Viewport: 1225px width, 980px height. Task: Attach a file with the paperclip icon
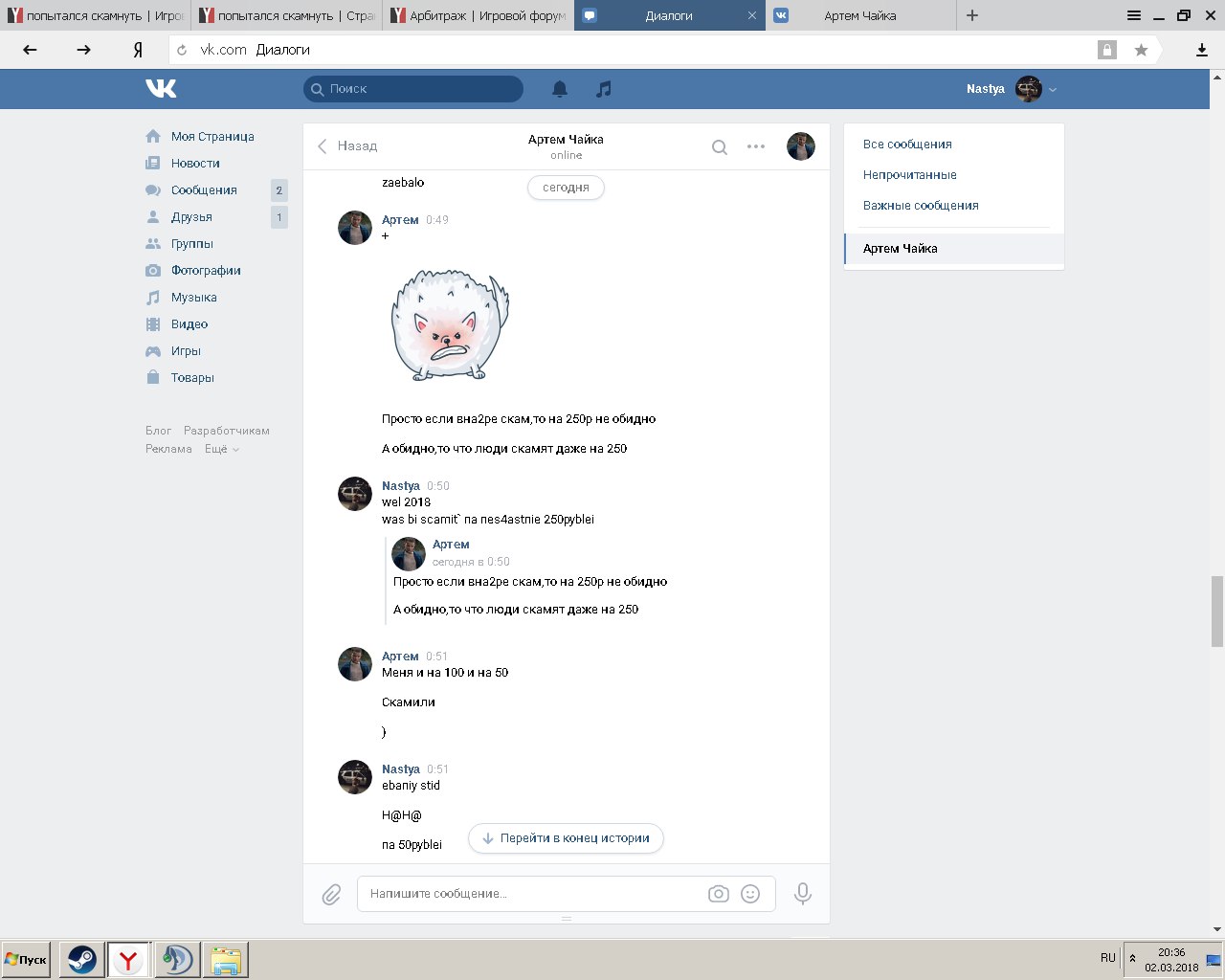pyautogui.click(x=331, y=894)
